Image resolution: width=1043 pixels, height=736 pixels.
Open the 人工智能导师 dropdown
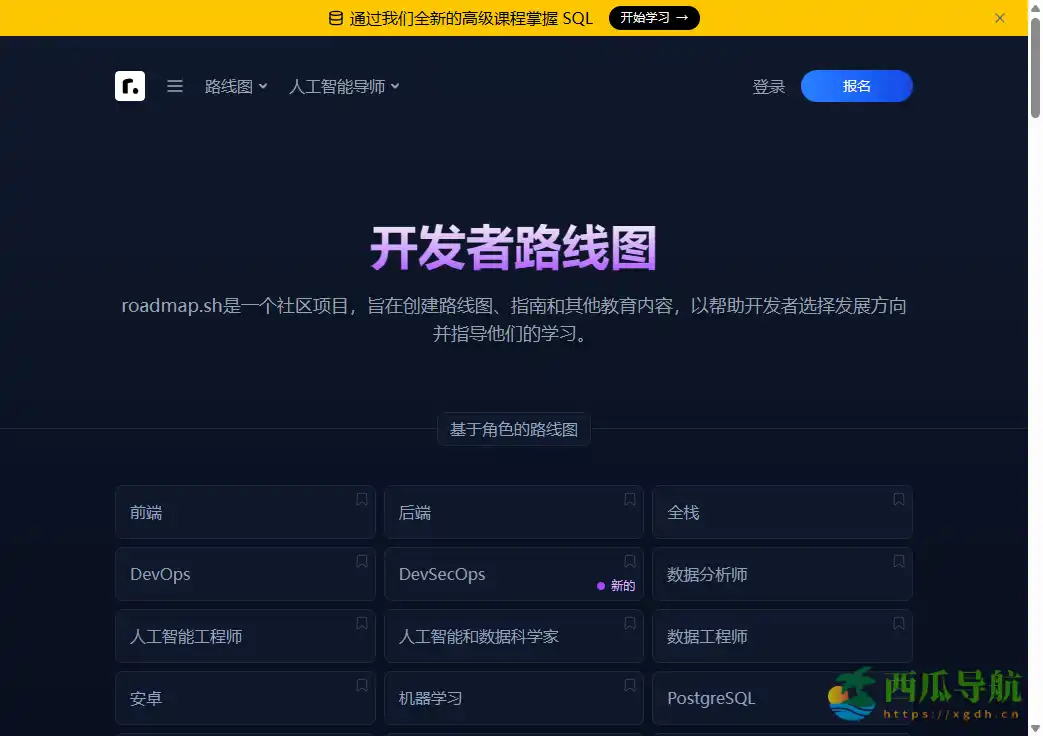pos(343,86)
